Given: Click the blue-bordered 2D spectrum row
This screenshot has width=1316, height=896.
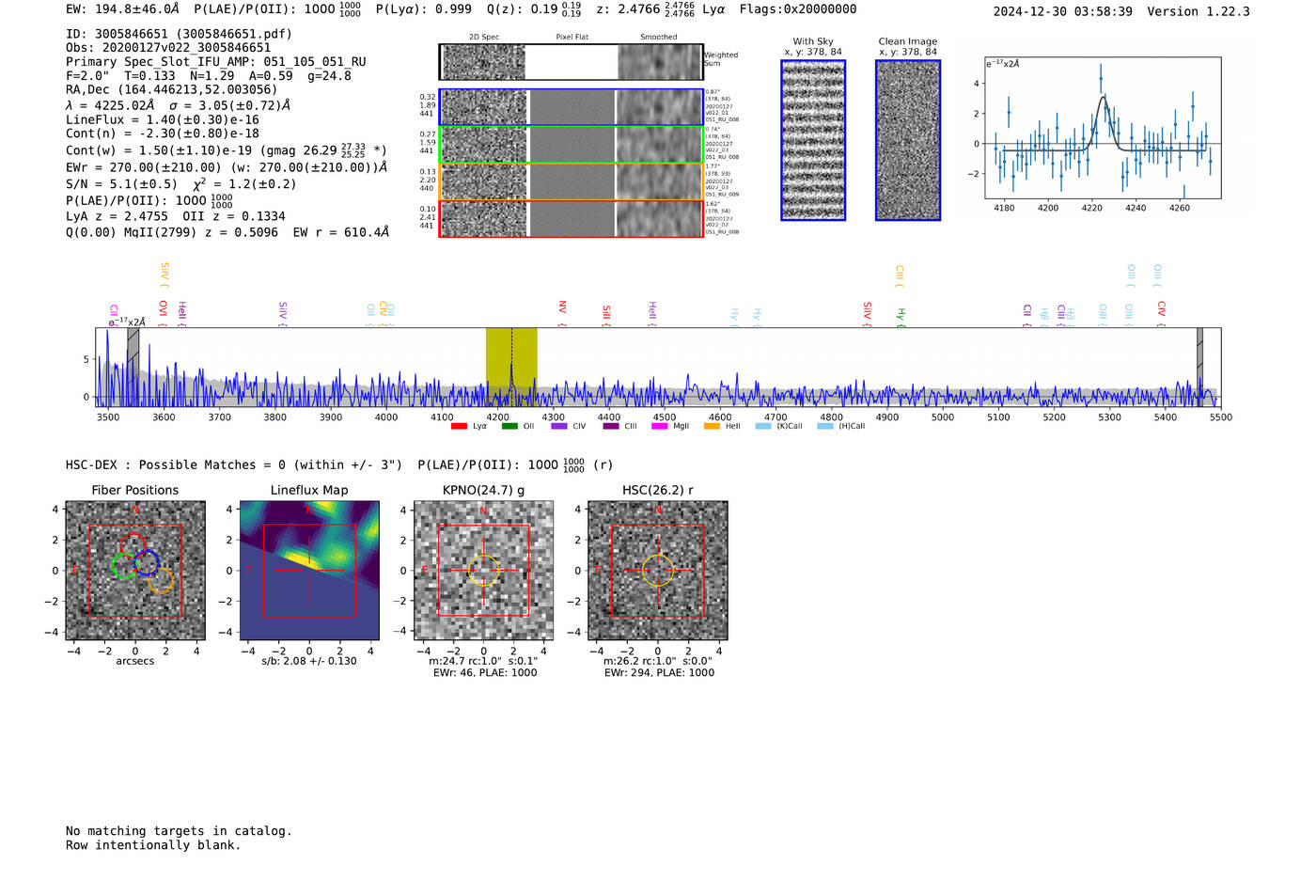Looking at the screenshot, I should point(572,107).
